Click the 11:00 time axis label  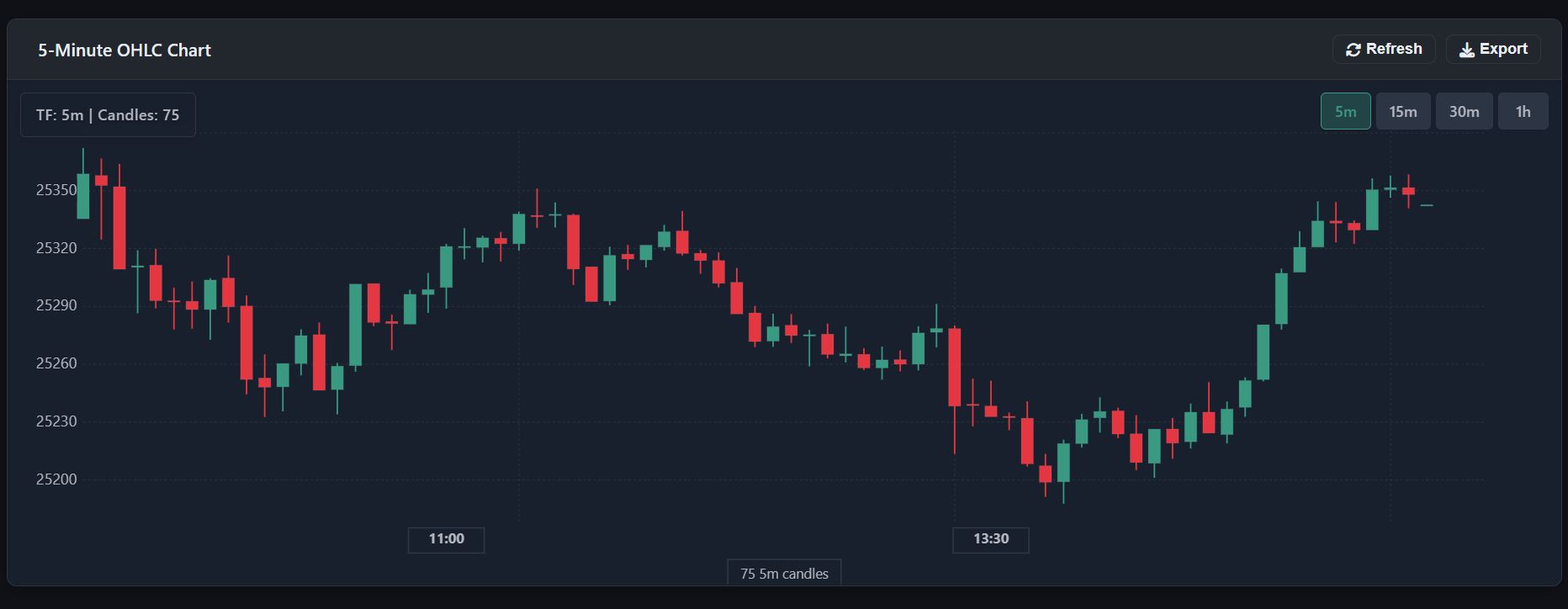pos(446,540)
